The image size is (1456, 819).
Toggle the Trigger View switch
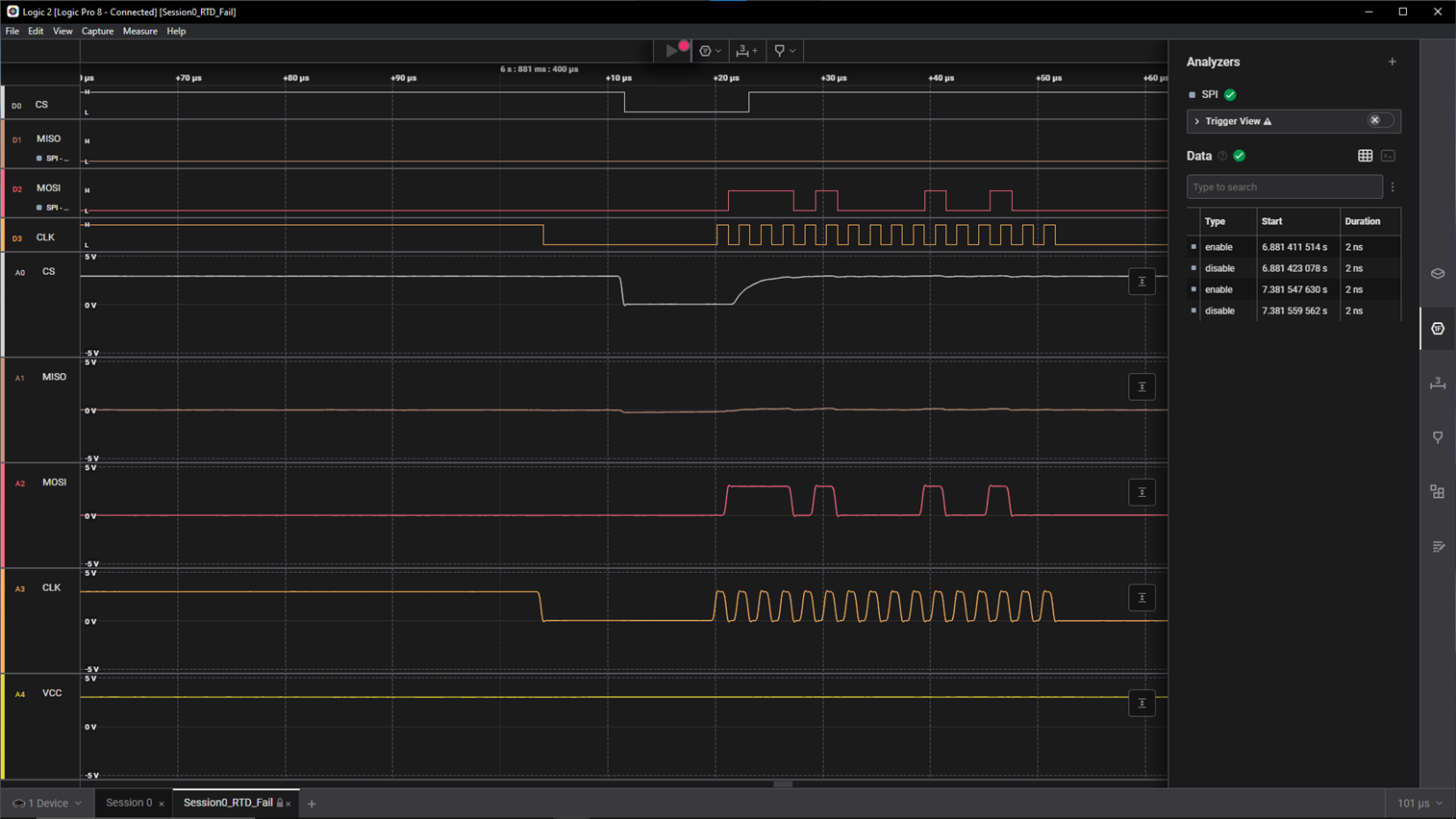point(1380,121)
